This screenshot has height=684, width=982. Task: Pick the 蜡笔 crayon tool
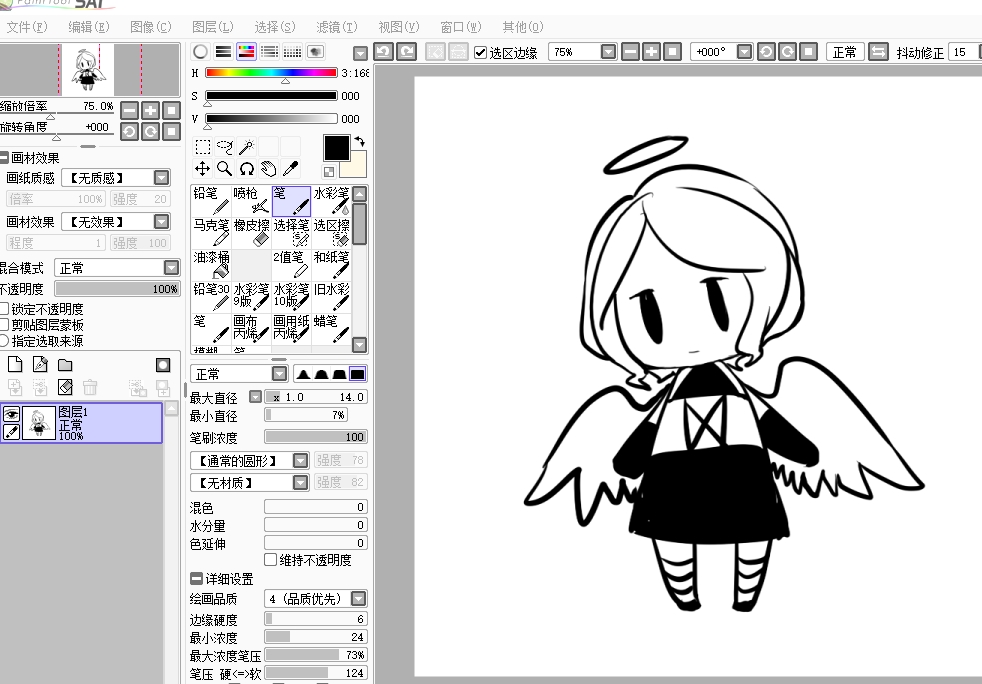(331, 329)
